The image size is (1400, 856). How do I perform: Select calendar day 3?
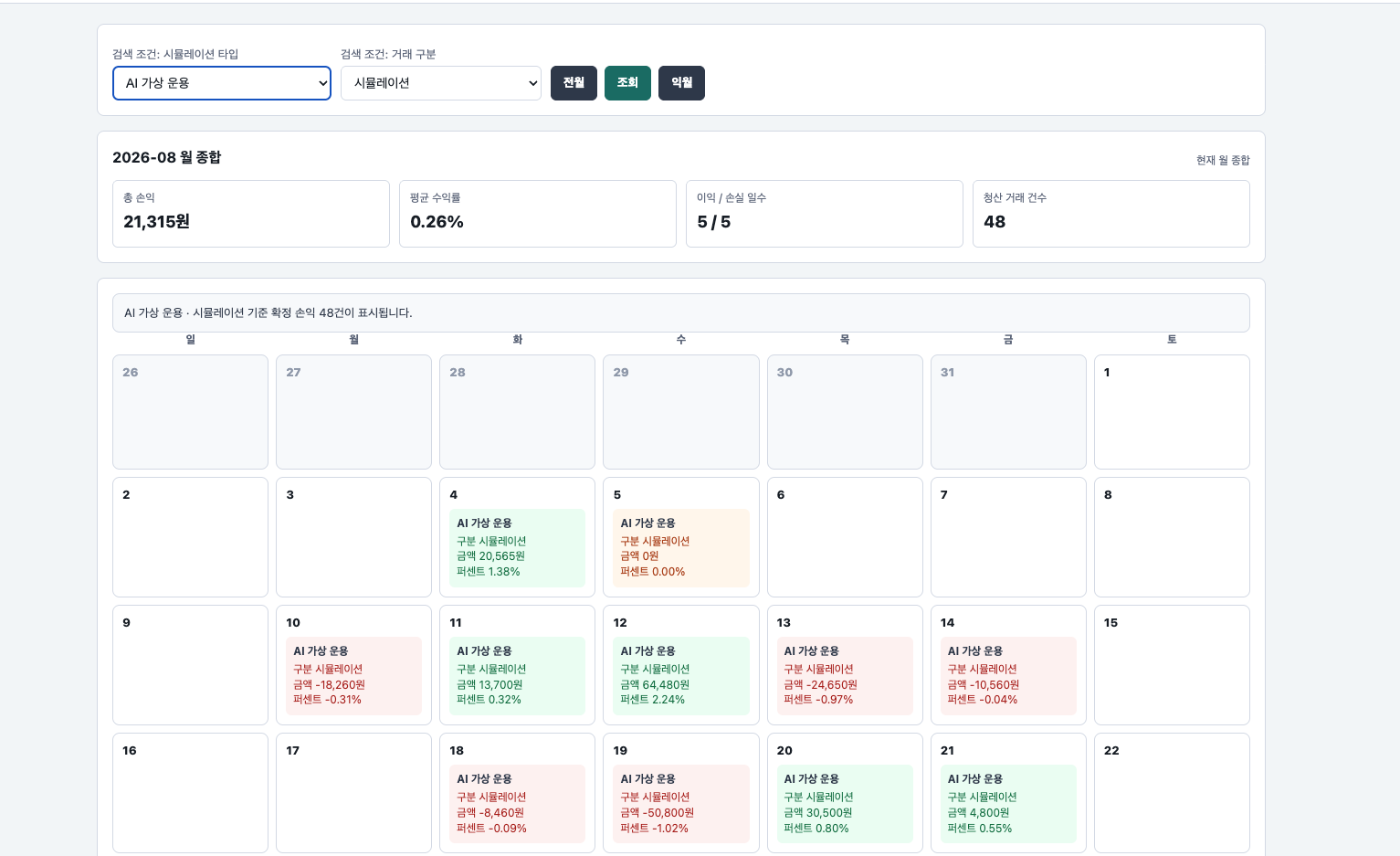tap(353, 537)
